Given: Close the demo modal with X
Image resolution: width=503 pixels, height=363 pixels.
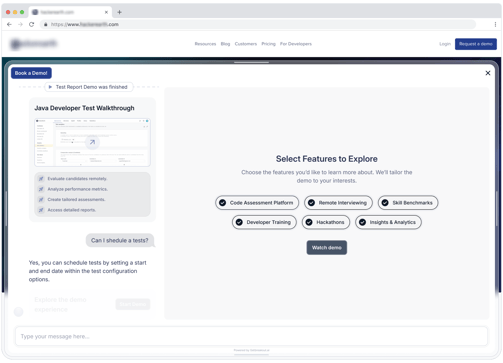Looking at the screenshot, I should tap(488, 73).
